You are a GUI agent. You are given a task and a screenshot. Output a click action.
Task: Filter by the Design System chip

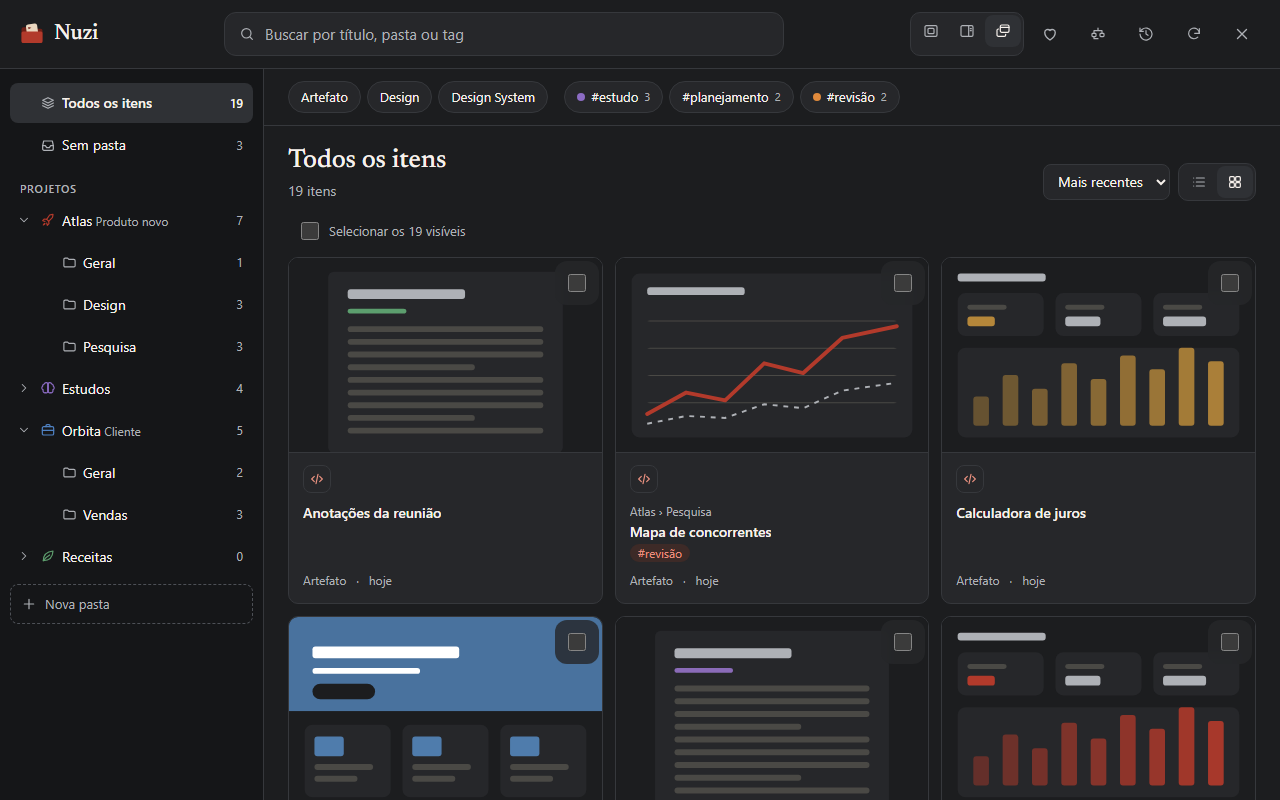click(x=493, y=97)
